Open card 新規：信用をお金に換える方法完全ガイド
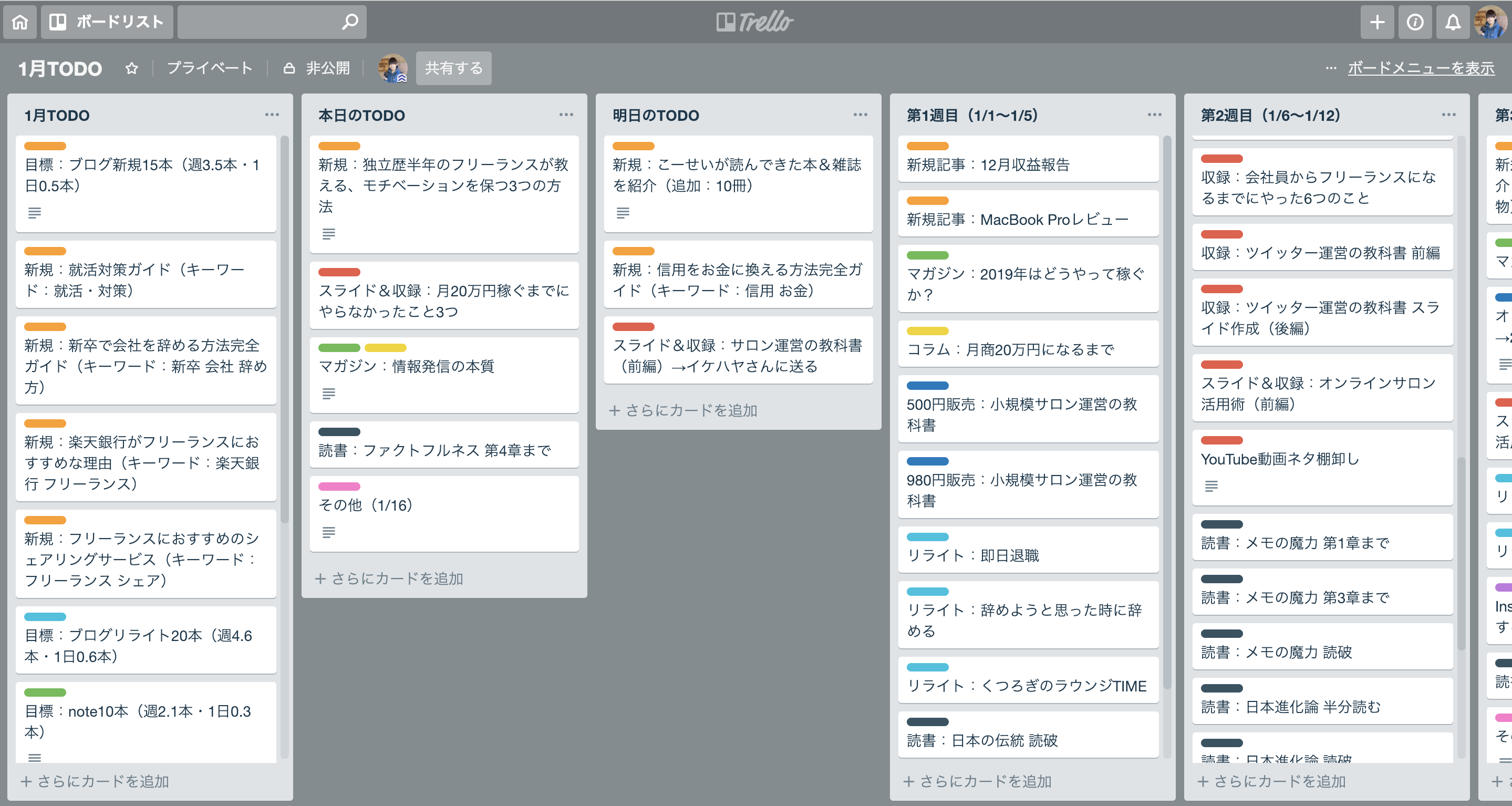 point(738,274)
